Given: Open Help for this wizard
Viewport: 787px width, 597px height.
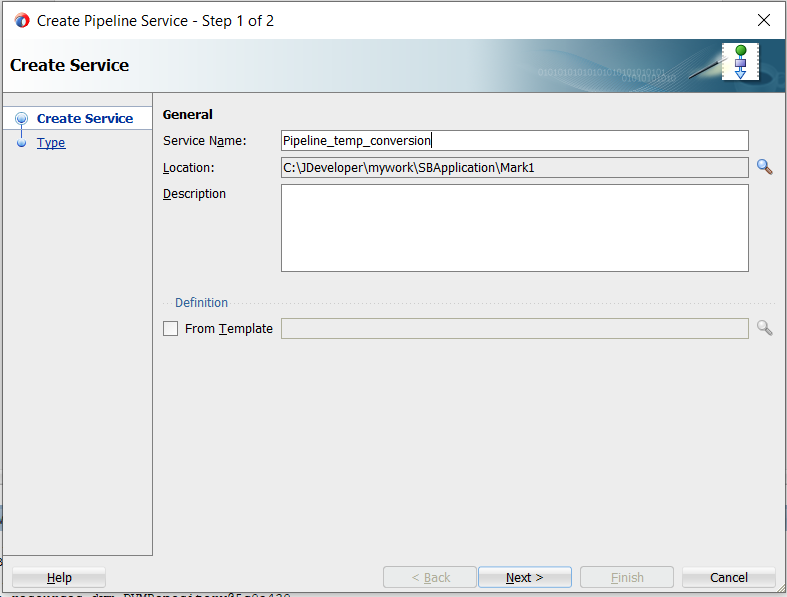Looking at the screenshot, I should (x=59, y=577).
